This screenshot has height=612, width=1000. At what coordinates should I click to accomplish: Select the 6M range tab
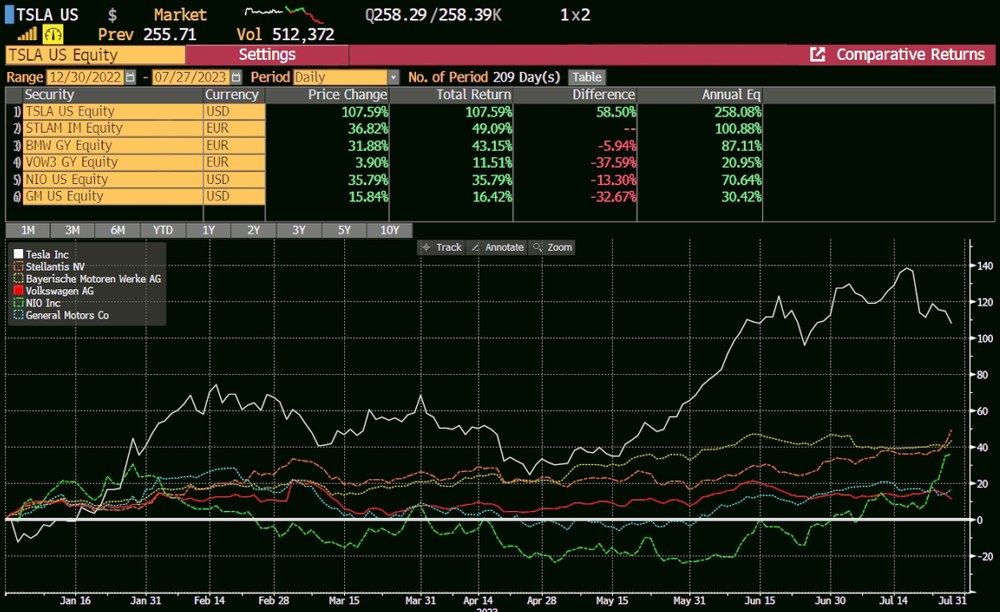pyautogui.click(x=118, y=230)
